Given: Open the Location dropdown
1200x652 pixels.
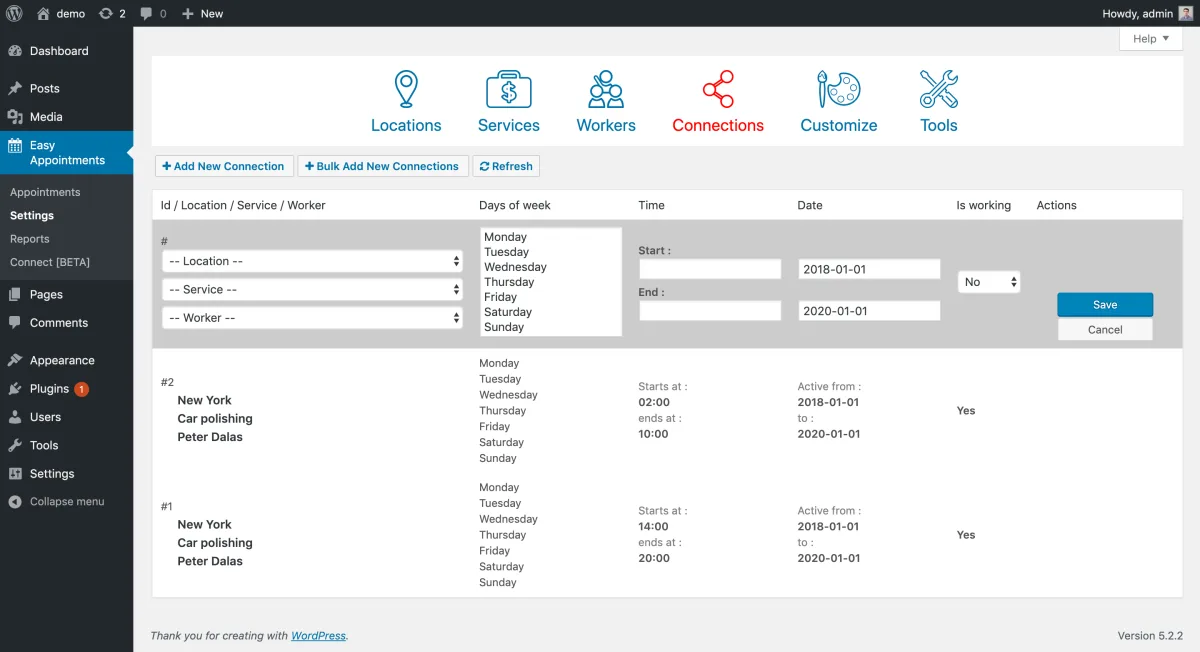Looking at the screenshot, I should click(312, 261).
